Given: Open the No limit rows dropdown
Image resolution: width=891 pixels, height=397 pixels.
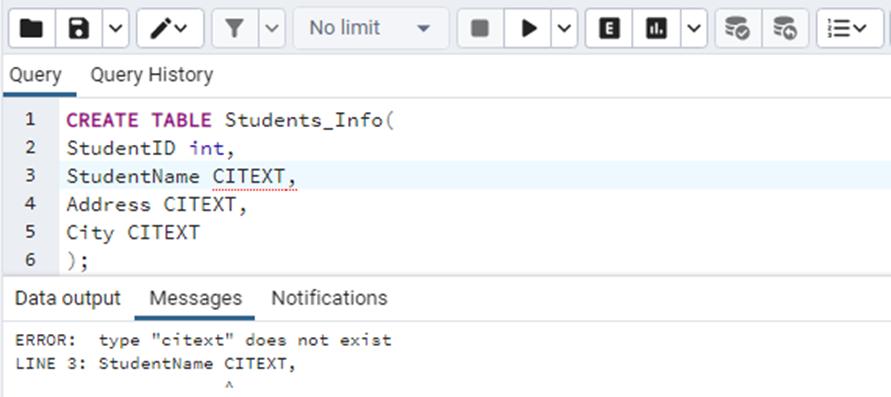Looking at the screenshot, I should click(370, 28).
